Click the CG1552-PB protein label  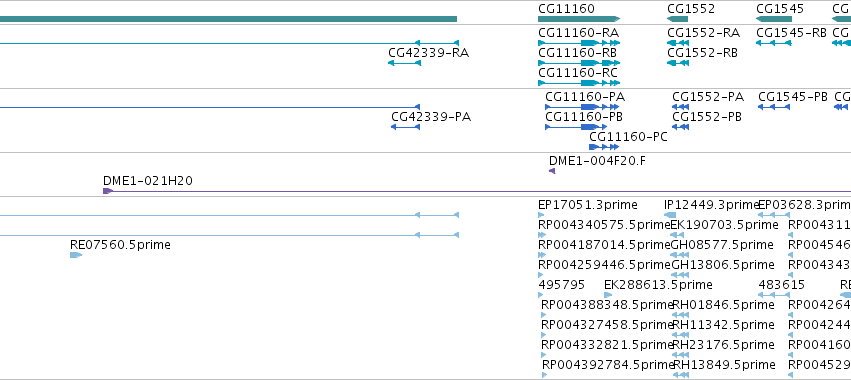[x=707, y=117]
